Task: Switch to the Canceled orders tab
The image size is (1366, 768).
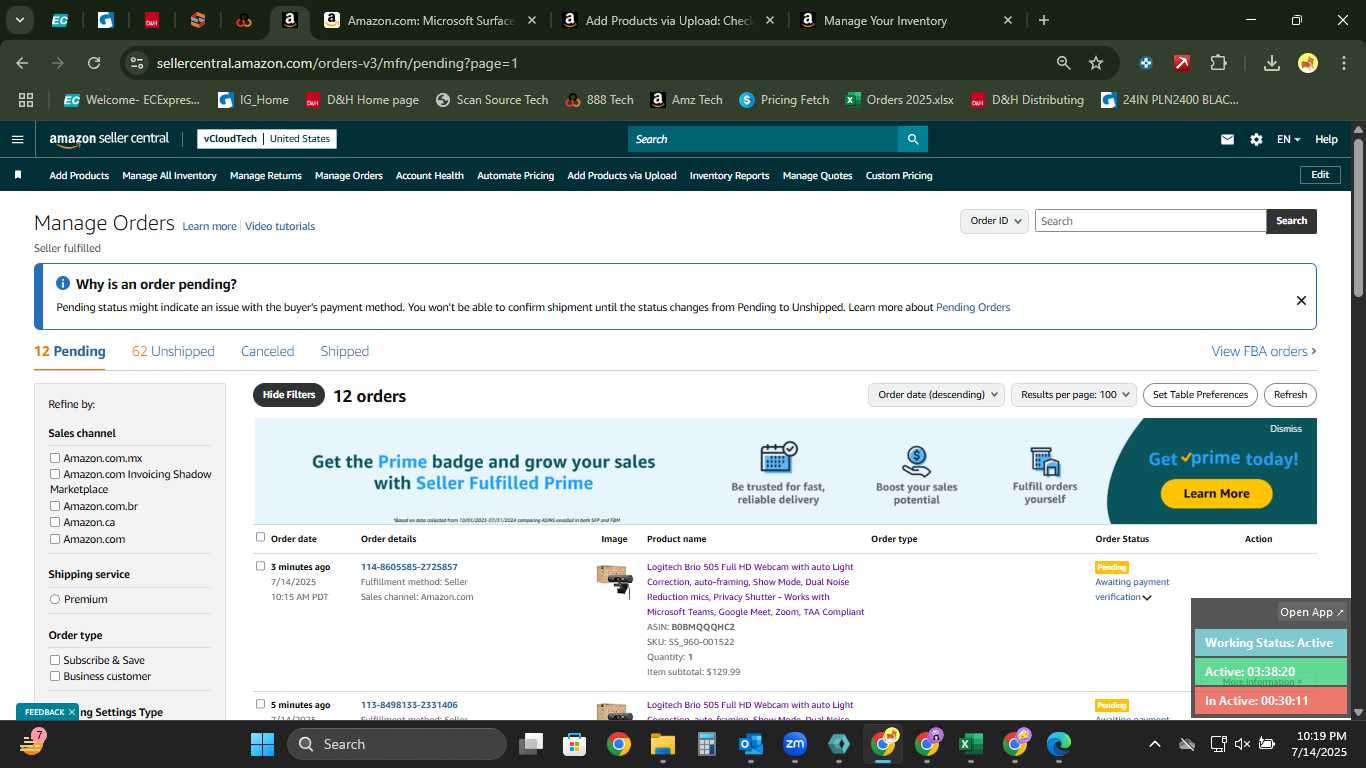Action: tap(267, 351)
